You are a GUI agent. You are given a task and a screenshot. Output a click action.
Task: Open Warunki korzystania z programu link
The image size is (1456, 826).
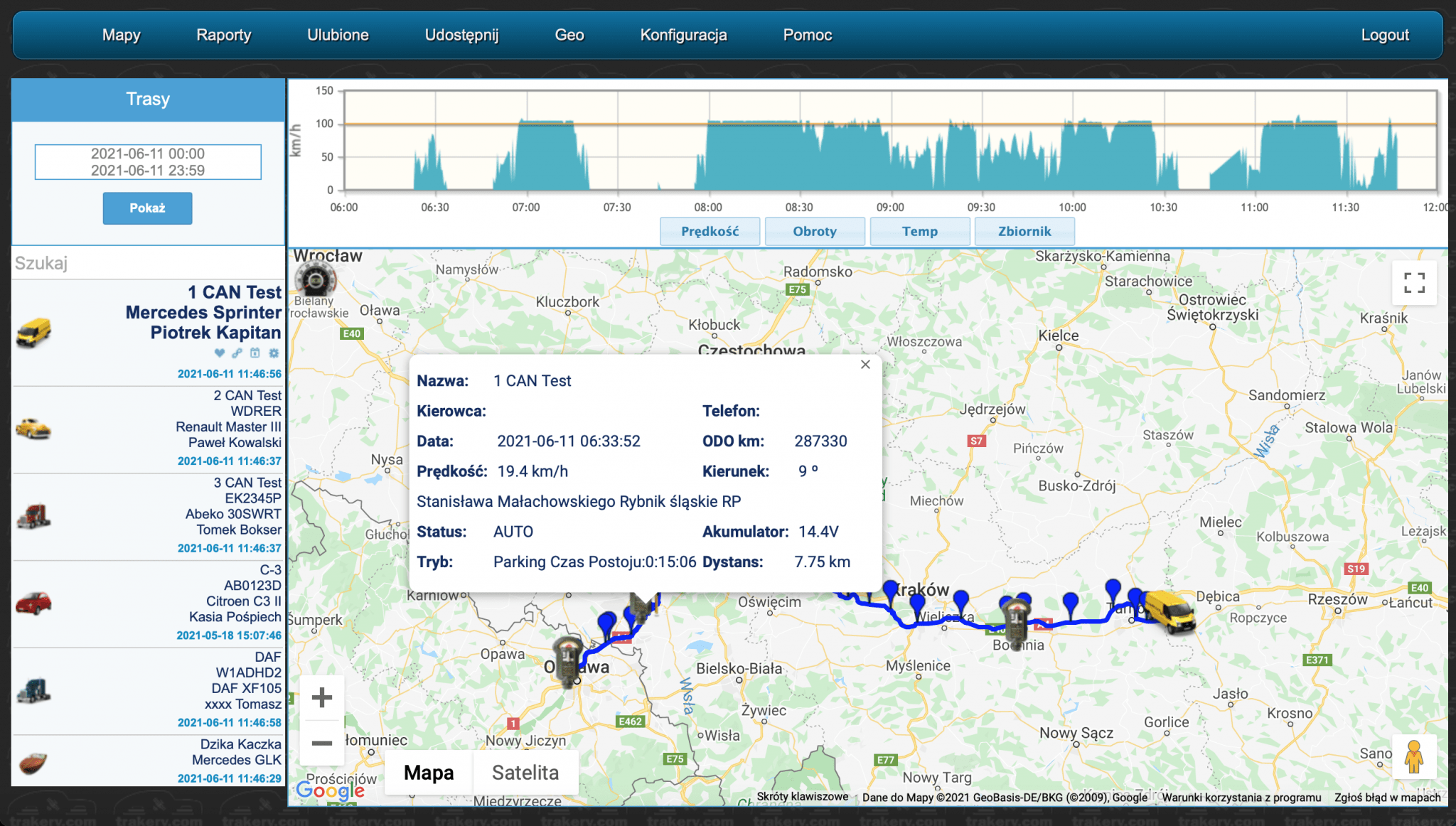coord(1241,798)
